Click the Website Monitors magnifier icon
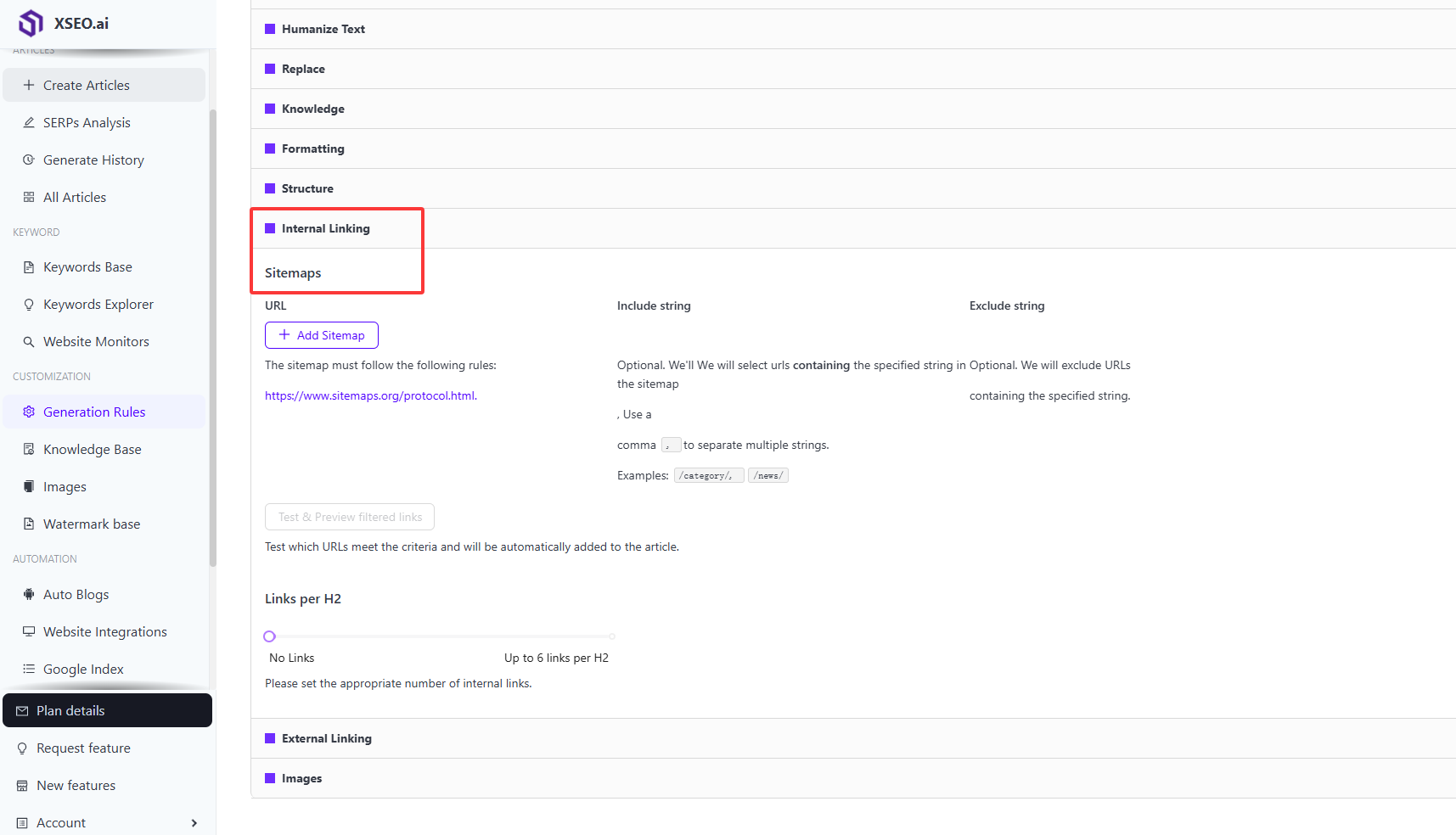Screen dimensions: 1456x835 [x=29, y=341]
